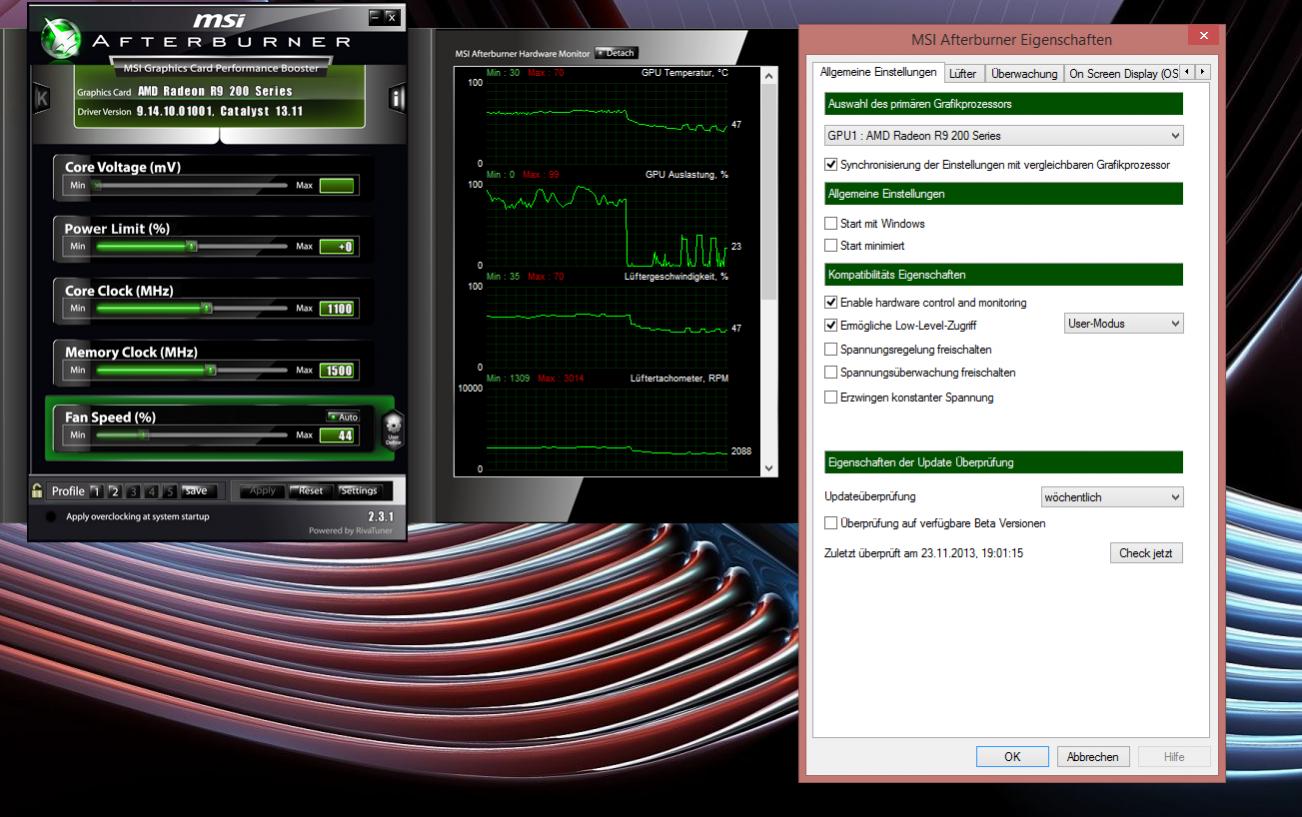
Task: Load profile slot 2
Action: 114,491
